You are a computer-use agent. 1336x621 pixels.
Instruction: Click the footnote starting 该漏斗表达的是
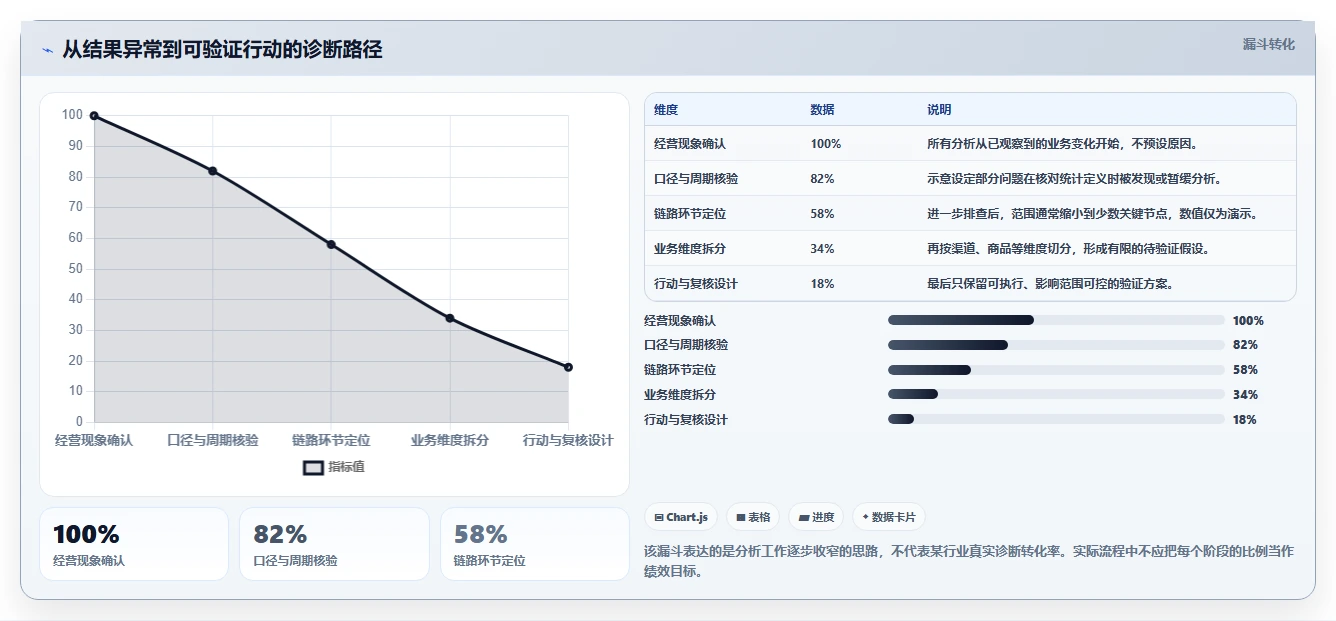pos(969,561)
